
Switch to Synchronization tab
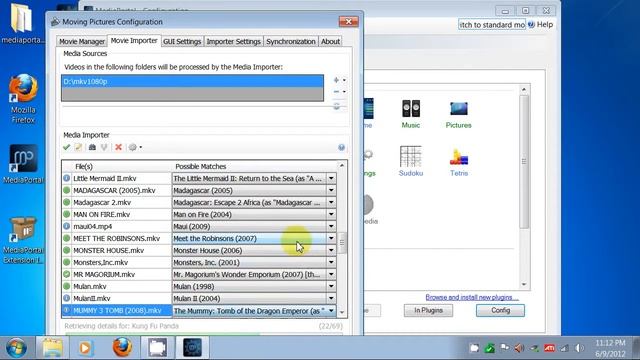point(291,41)
